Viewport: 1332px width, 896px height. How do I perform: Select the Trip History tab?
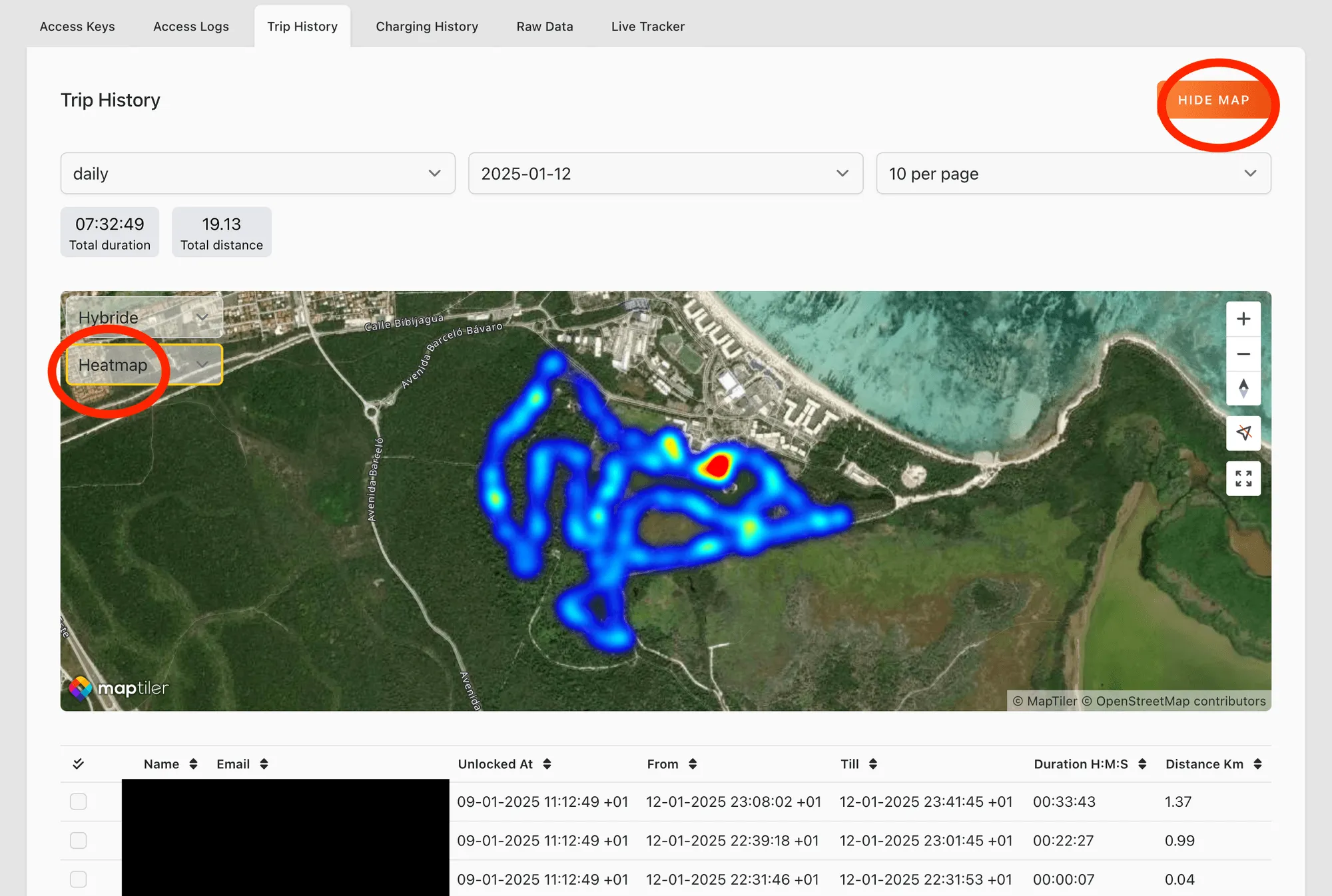click(302, 27)
